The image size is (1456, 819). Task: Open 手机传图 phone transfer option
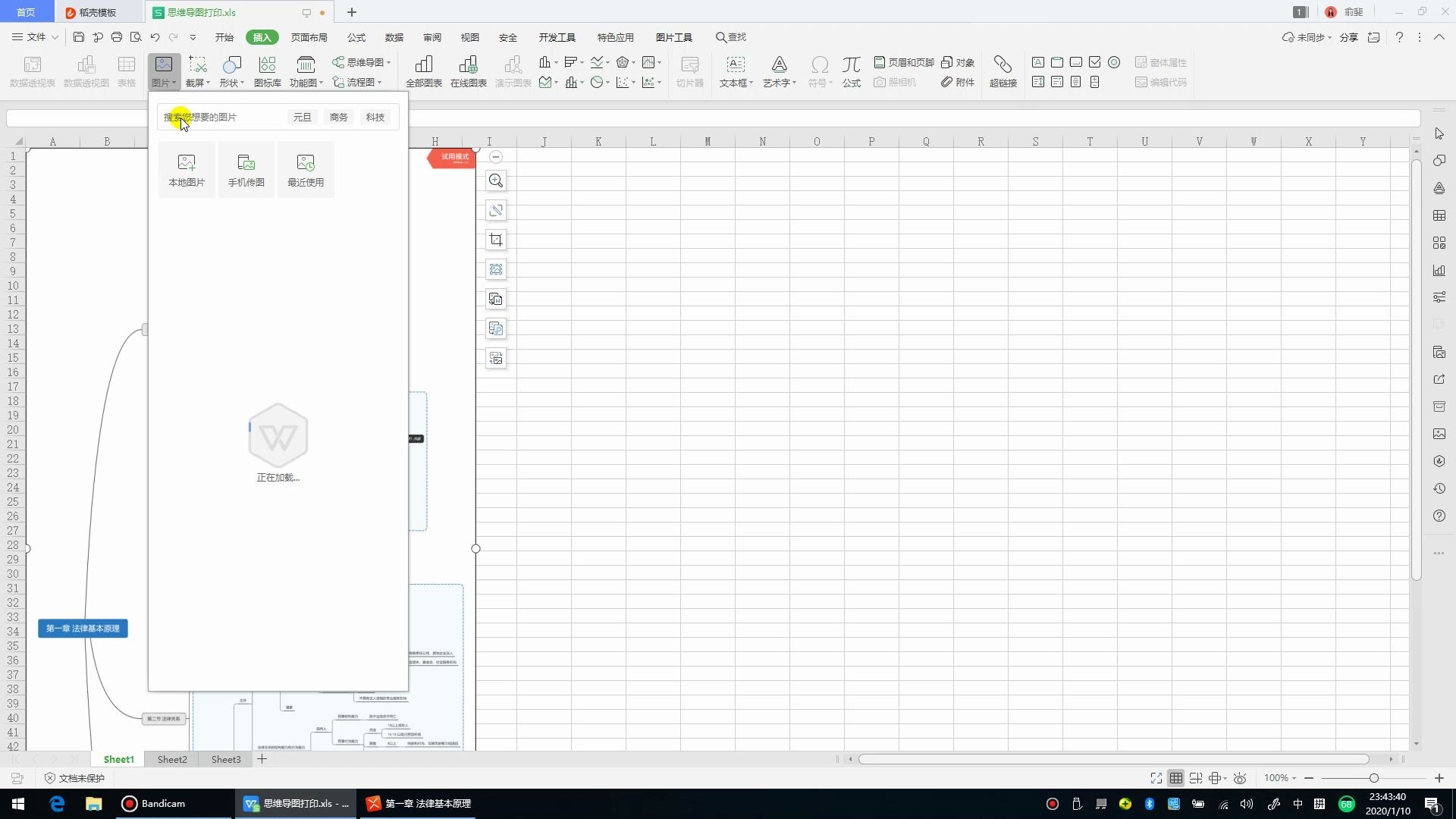point(246,170)
